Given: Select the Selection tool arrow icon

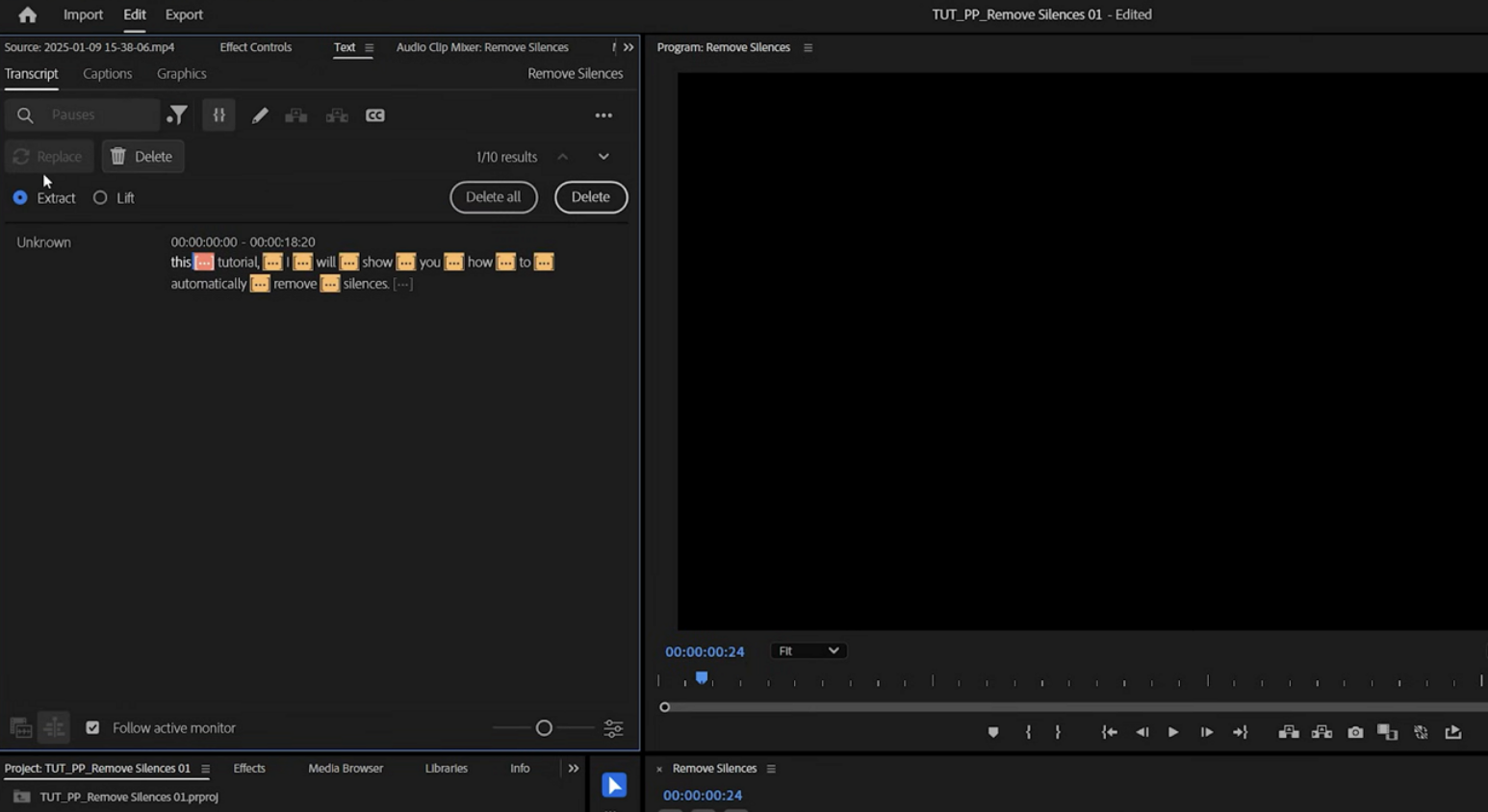Looking at the screenshot, I should [614, 785].
